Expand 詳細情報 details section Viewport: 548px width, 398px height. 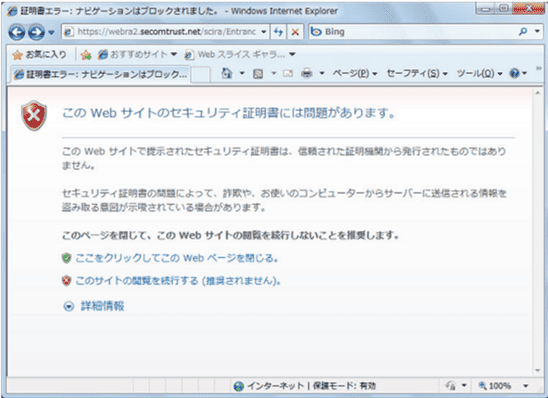click(102, 306)
